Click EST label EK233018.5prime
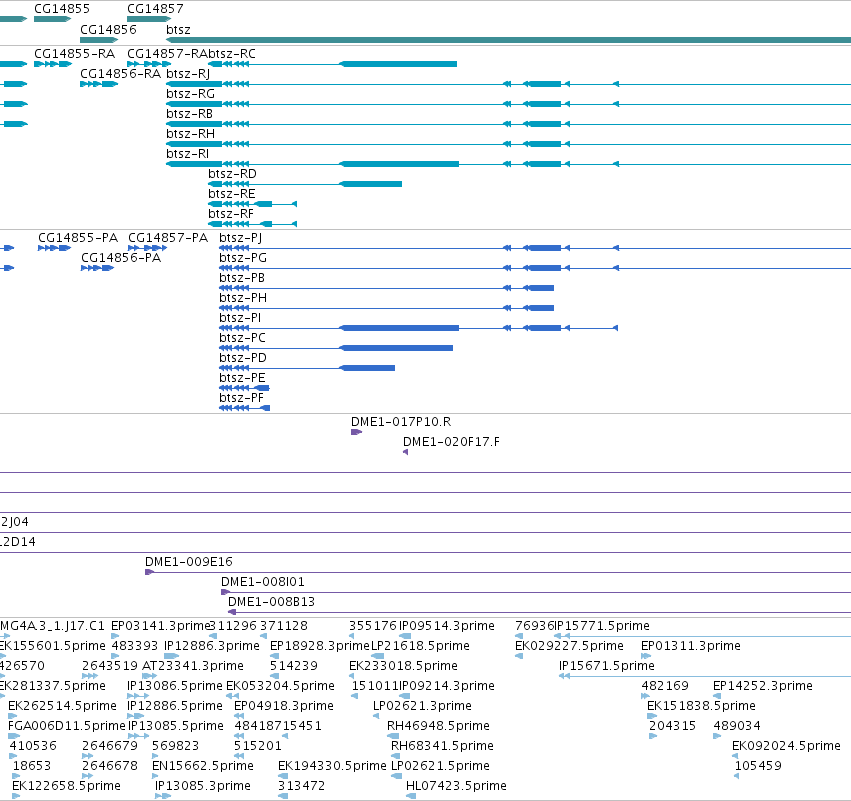Image resolution: width=851 pixels, height=801 pixels. click(403, 666)
